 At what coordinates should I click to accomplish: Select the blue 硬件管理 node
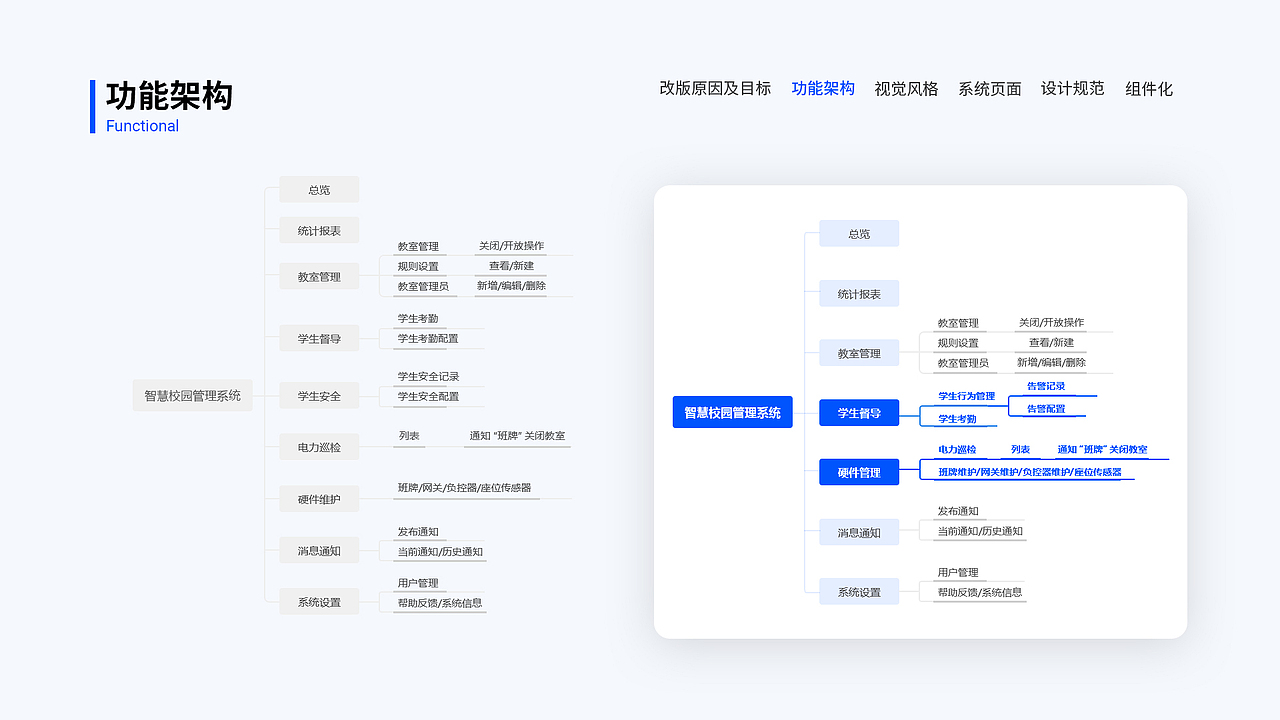pos(858,472)
